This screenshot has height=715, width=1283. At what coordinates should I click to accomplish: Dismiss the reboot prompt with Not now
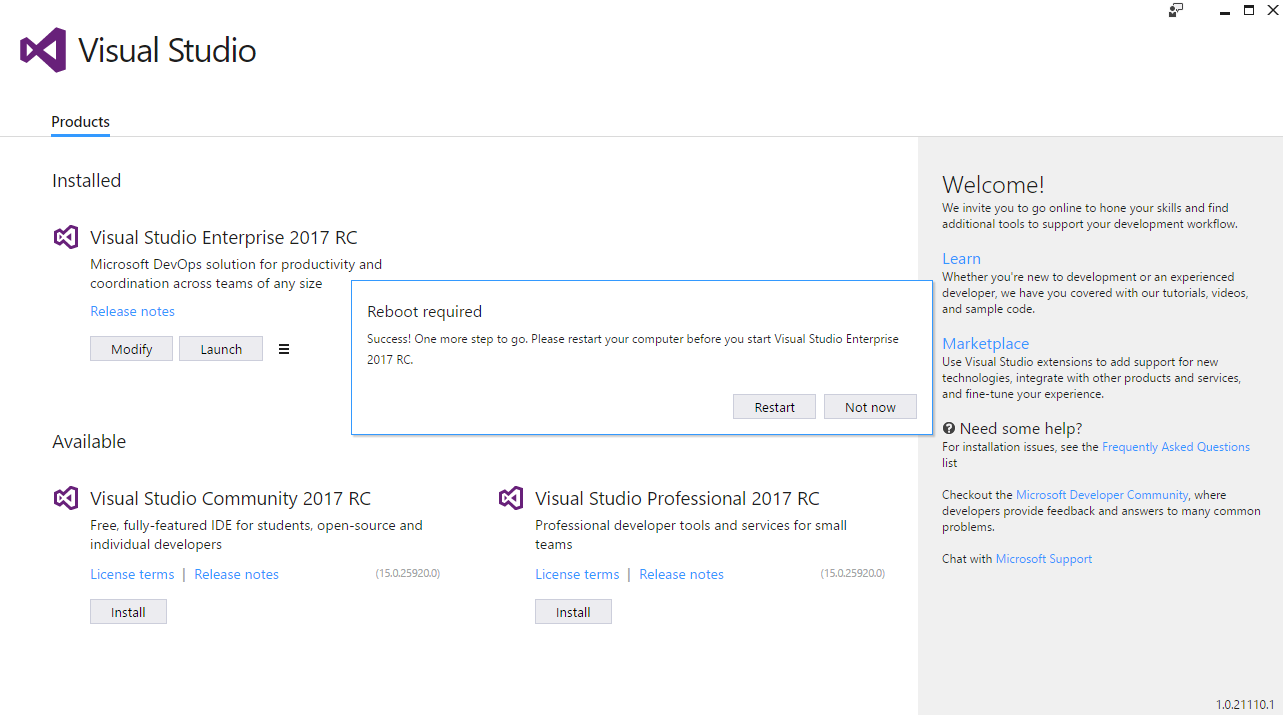coord(869,406)
